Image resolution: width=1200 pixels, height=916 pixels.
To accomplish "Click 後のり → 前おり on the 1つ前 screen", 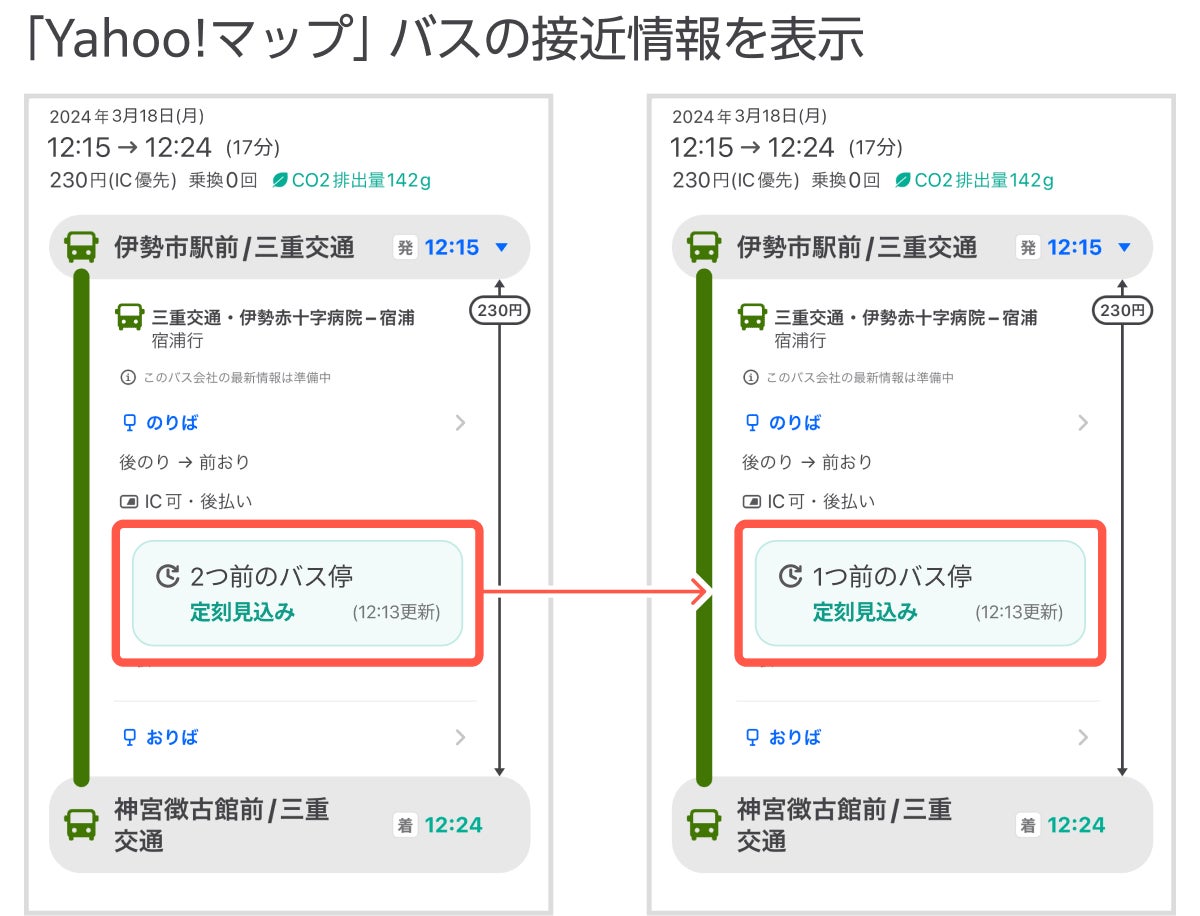I will point(807,462).
